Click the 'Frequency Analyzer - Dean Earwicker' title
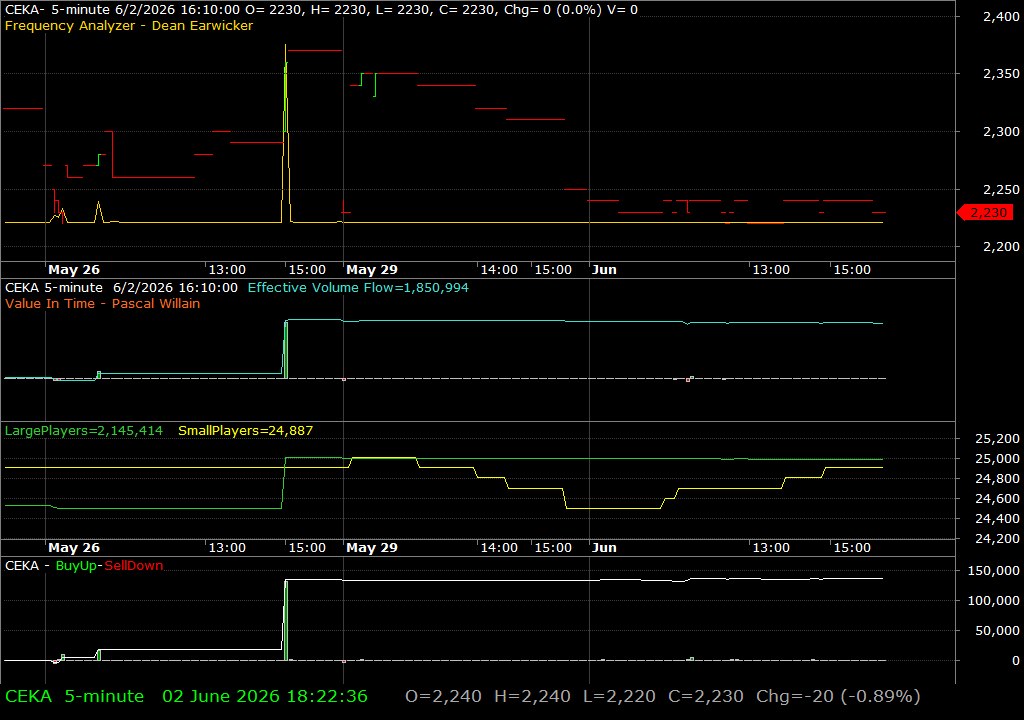 pyautogui.click(x=129, y=25)
